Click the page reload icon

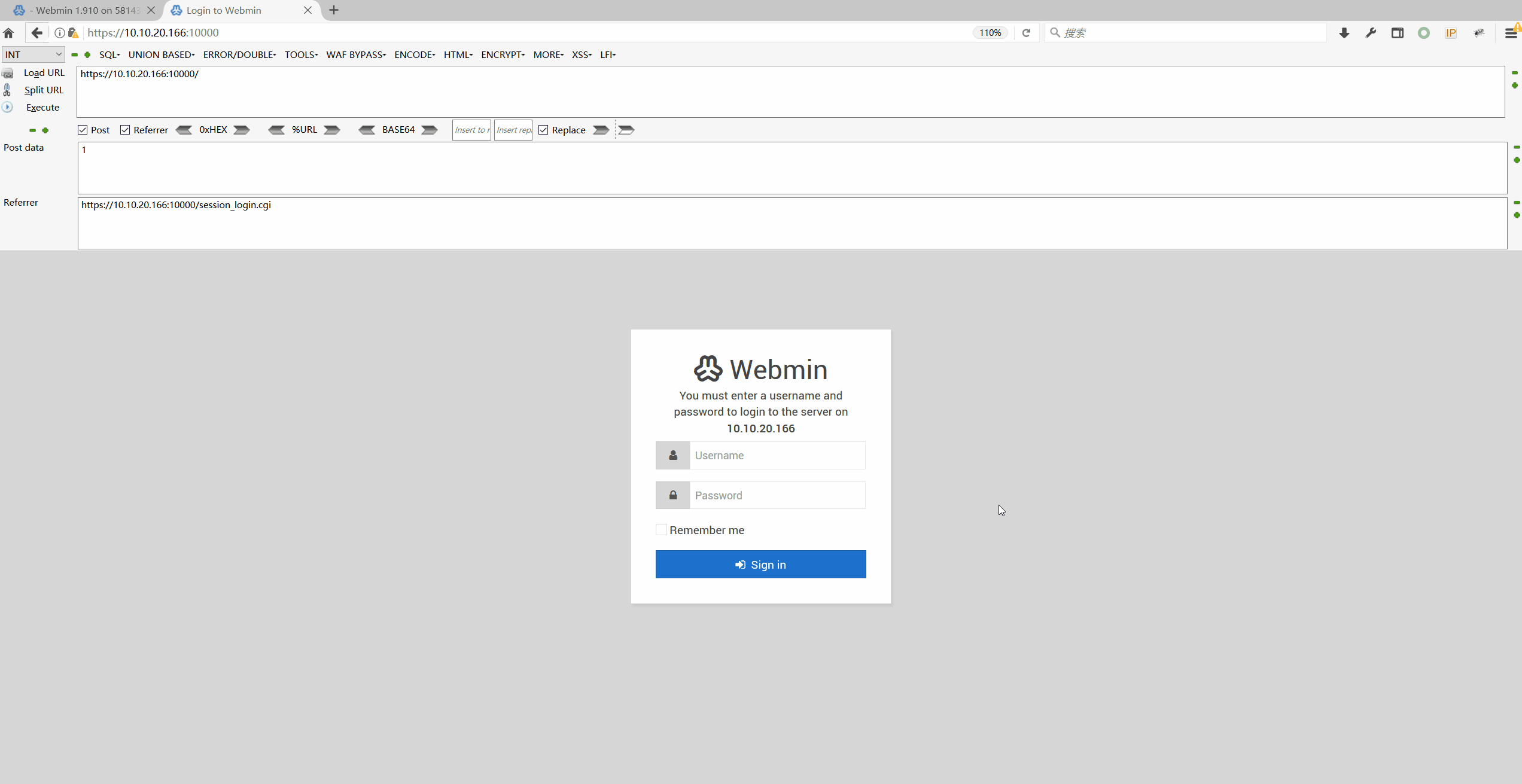[x=1026, y=33]
